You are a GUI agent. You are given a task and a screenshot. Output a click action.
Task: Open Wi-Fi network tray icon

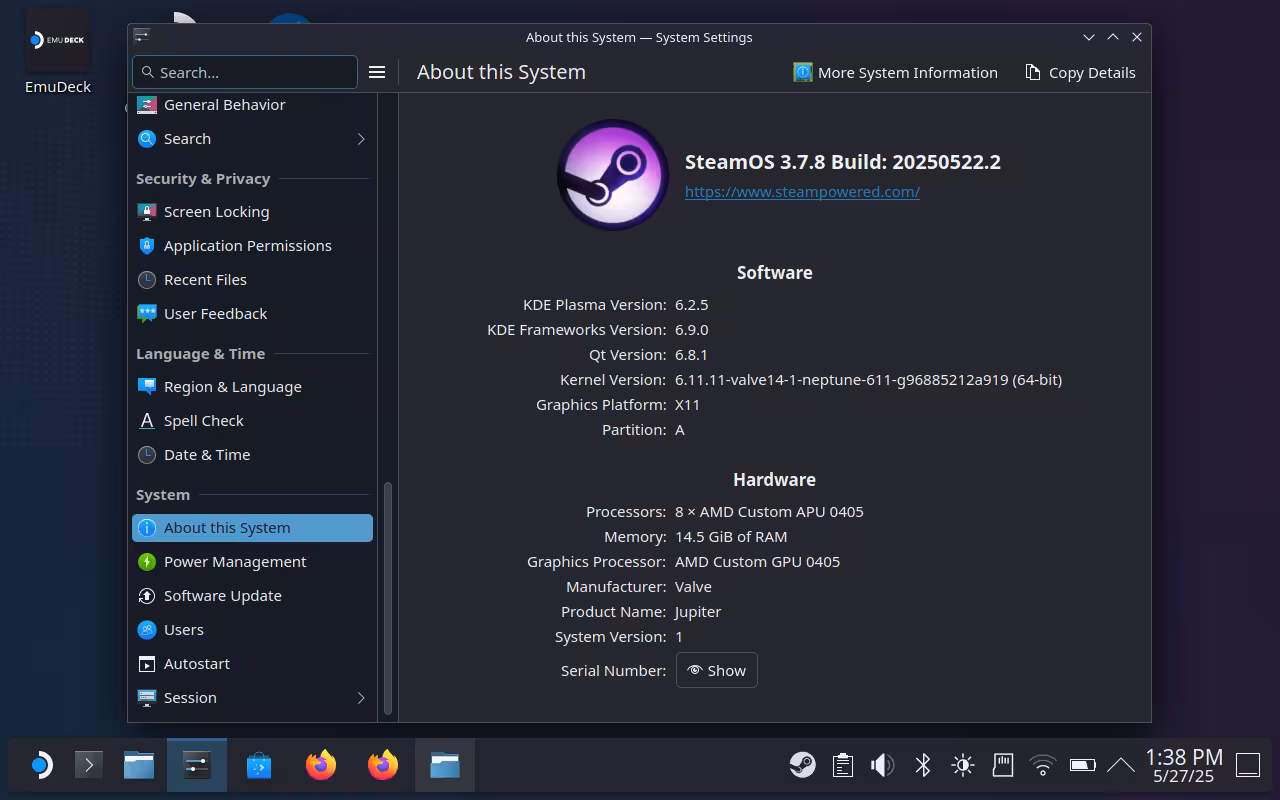(1043, 766)
